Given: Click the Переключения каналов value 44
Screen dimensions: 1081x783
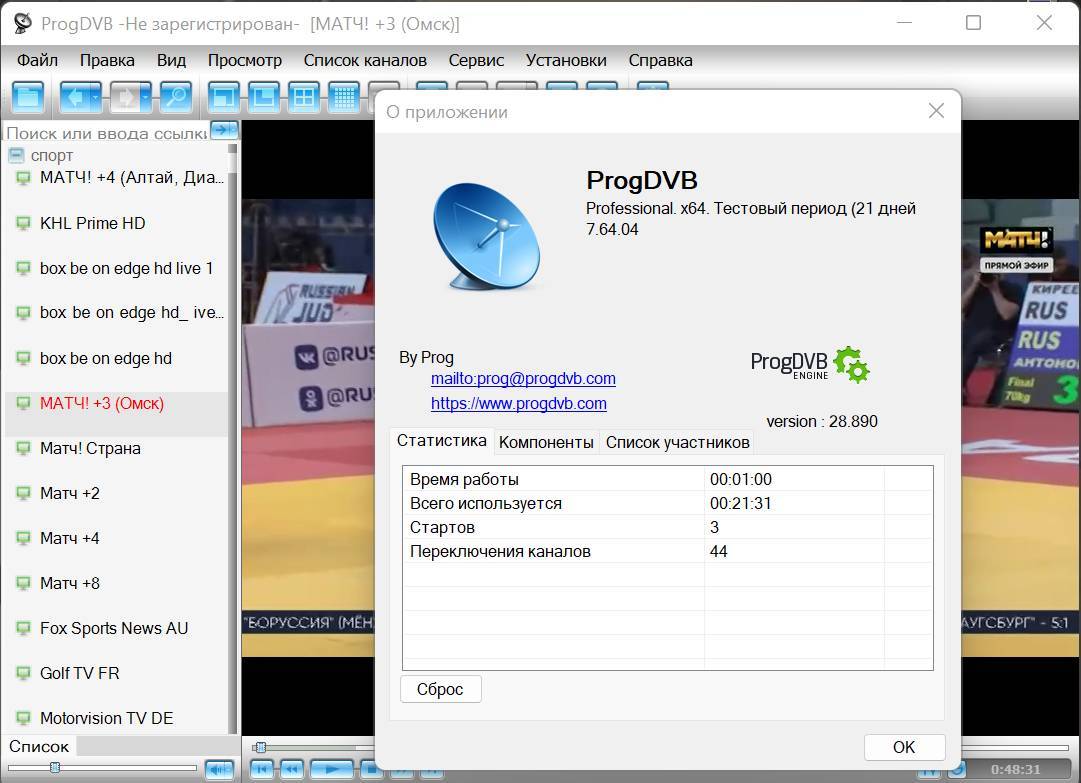Looking at the screenshot, I should 718,551.
